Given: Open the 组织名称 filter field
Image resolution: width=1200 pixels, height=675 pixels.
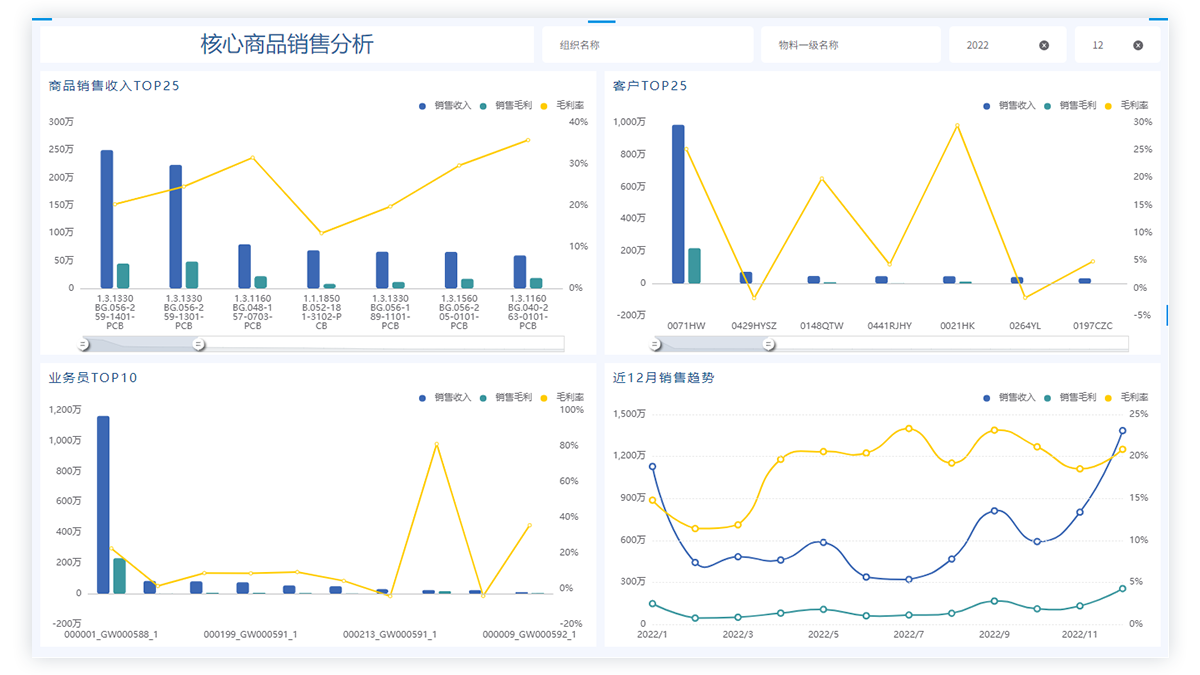Looking at the screenshot, I should click(648, 45).
